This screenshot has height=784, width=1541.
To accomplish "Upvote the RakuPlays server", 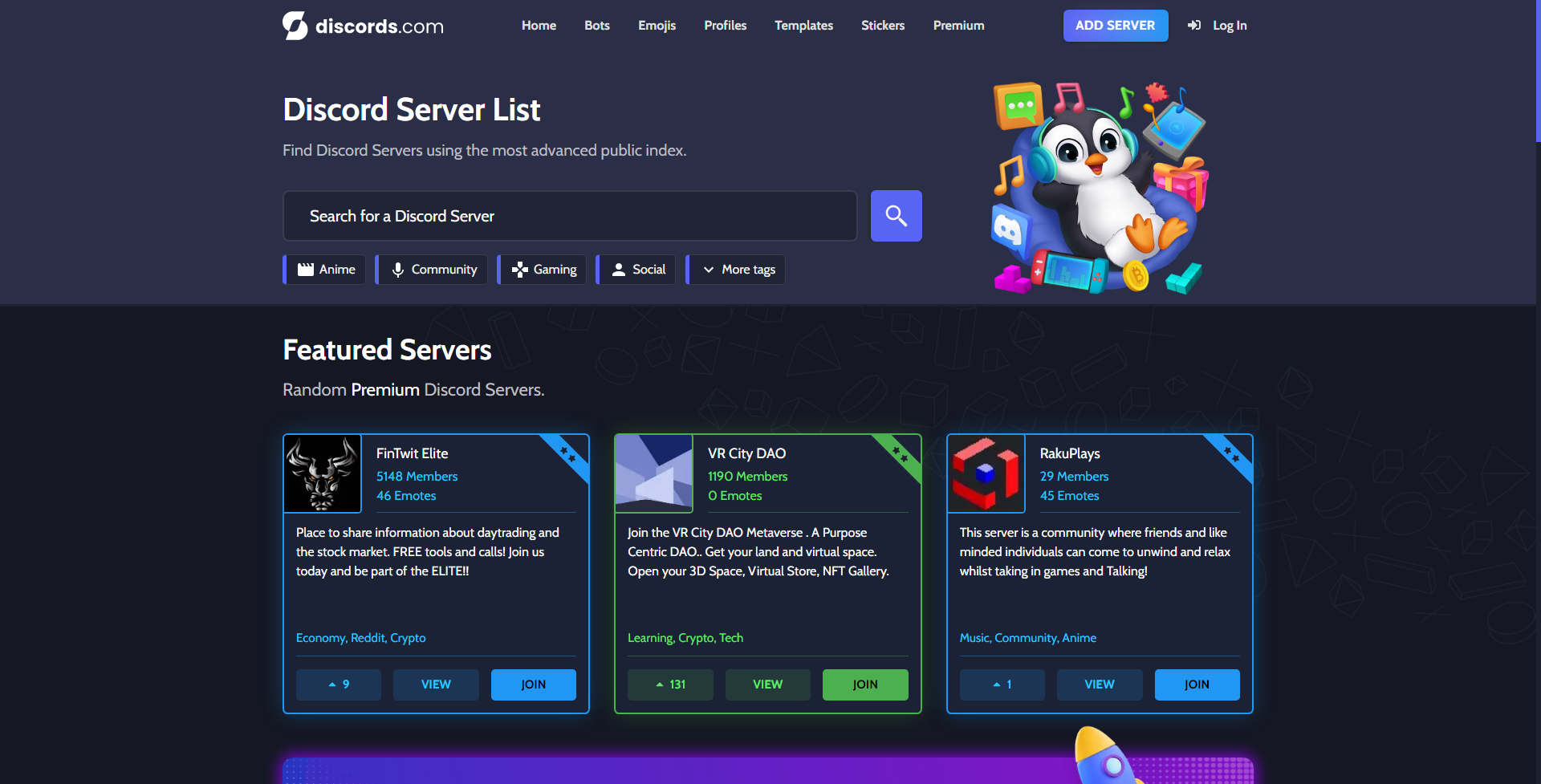I will (x=1002, y=684).
